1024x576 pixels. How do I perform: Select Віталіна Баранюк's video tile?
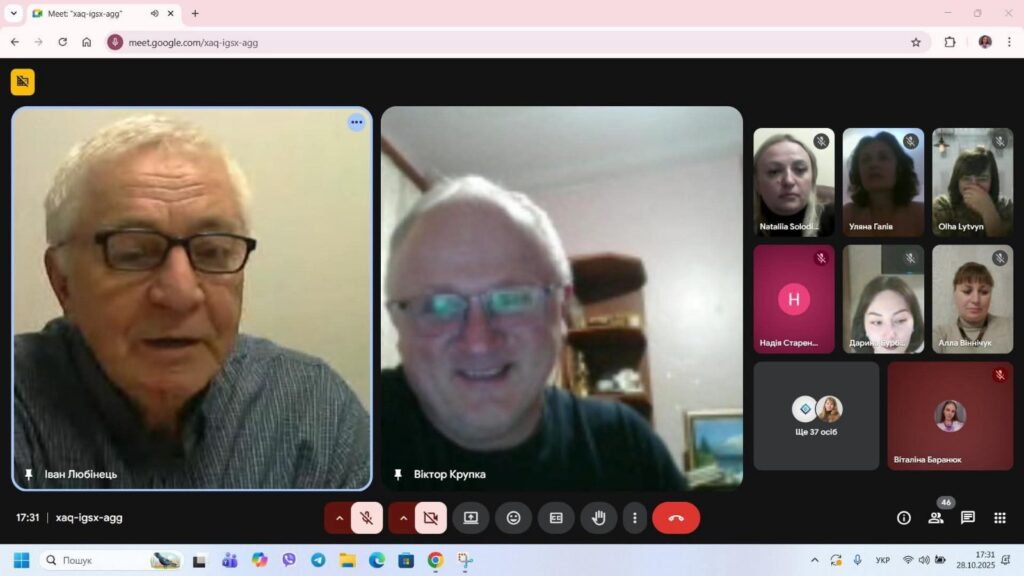(950, 416)
